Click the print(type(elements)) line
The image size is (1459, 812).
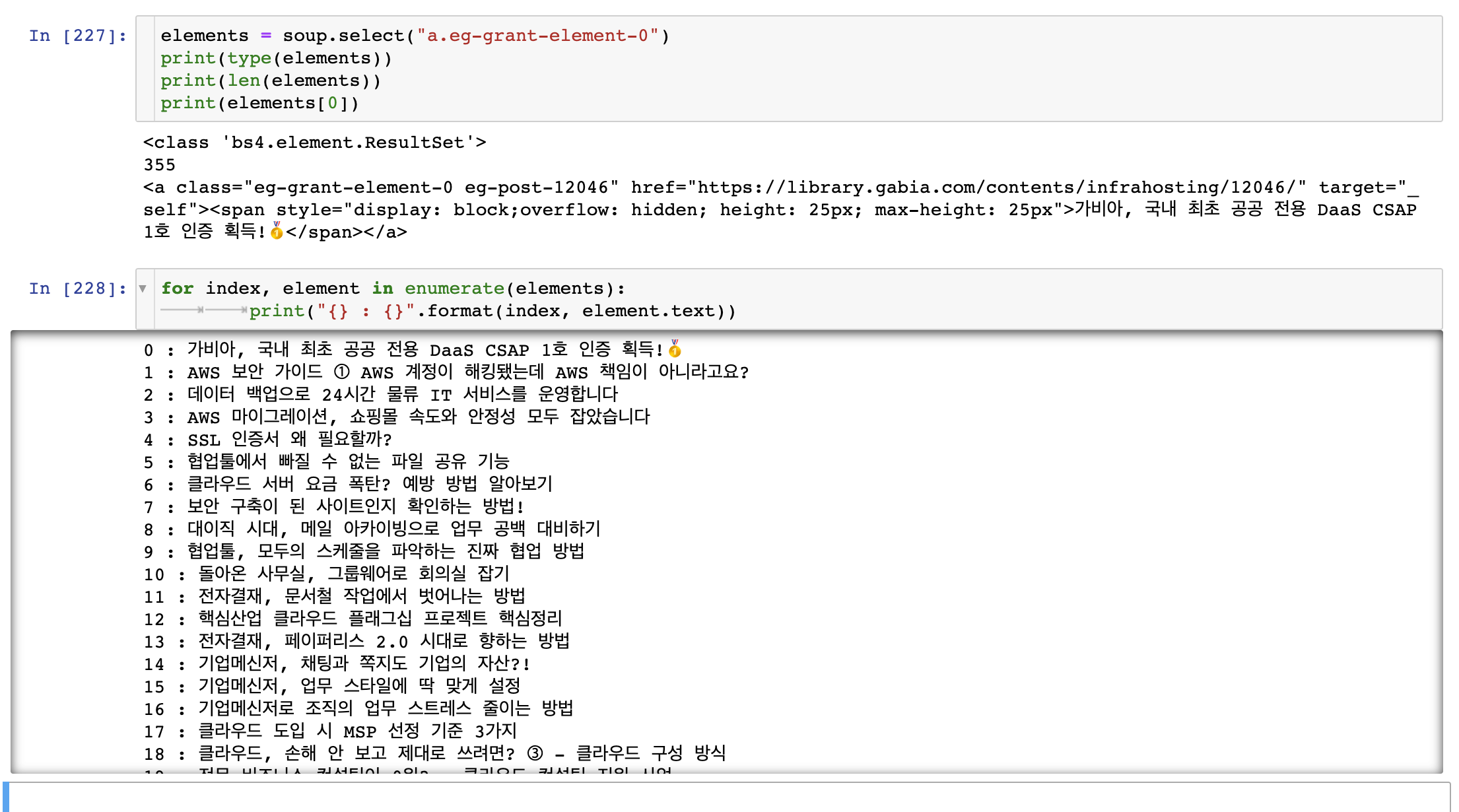click(276, 58)
